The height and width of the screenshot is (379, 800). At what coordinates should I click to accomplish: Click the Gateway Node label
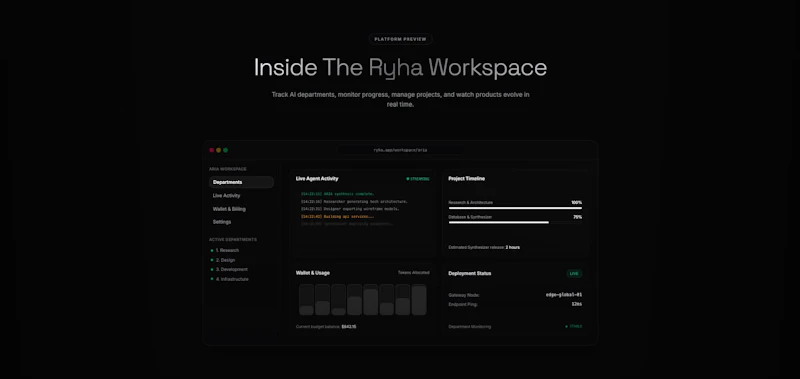point(464,295)
